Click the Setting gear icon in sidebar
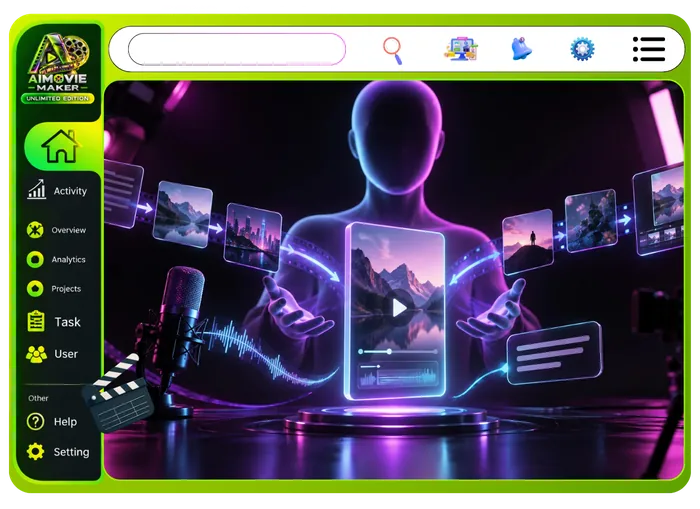The image size is (700, 509). tap(35, 452)
